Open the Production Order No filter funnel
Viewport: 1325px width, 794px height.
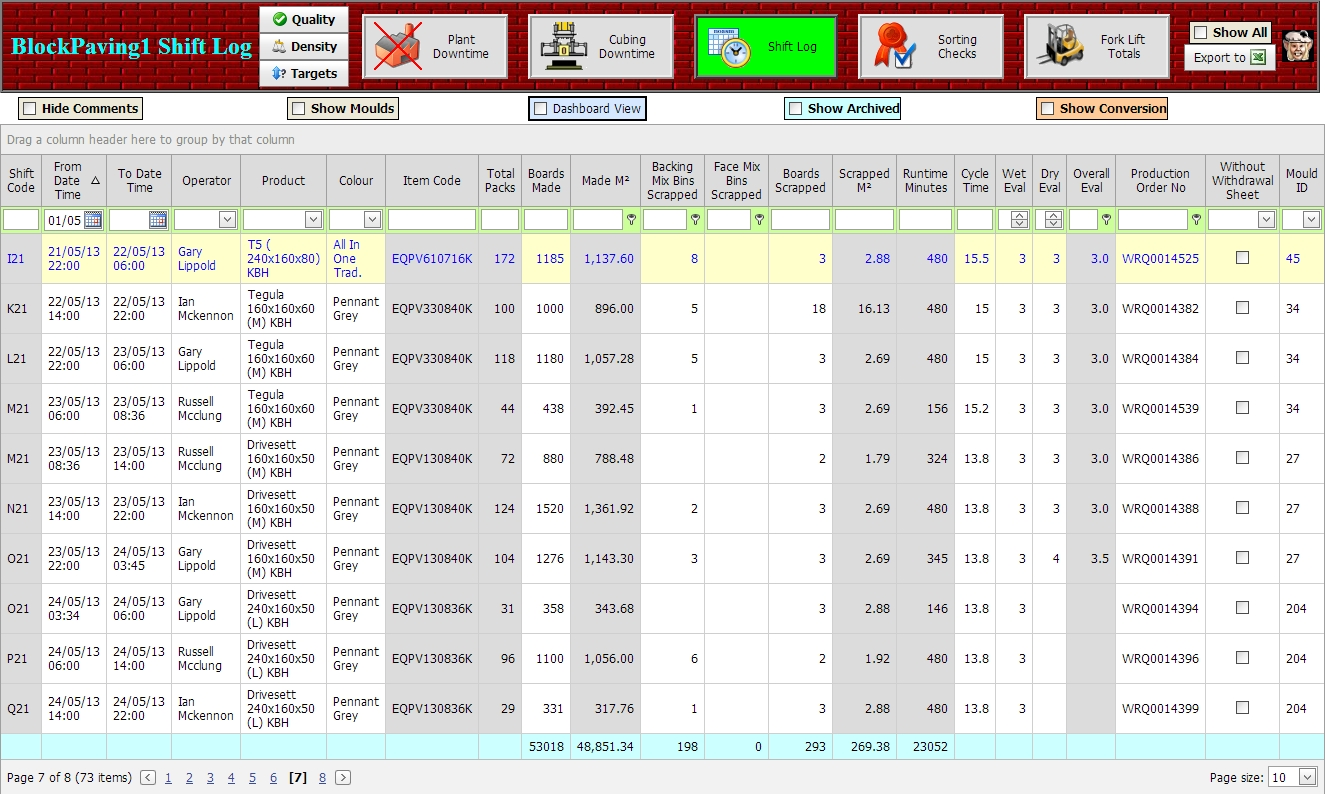coord(1195,219)
